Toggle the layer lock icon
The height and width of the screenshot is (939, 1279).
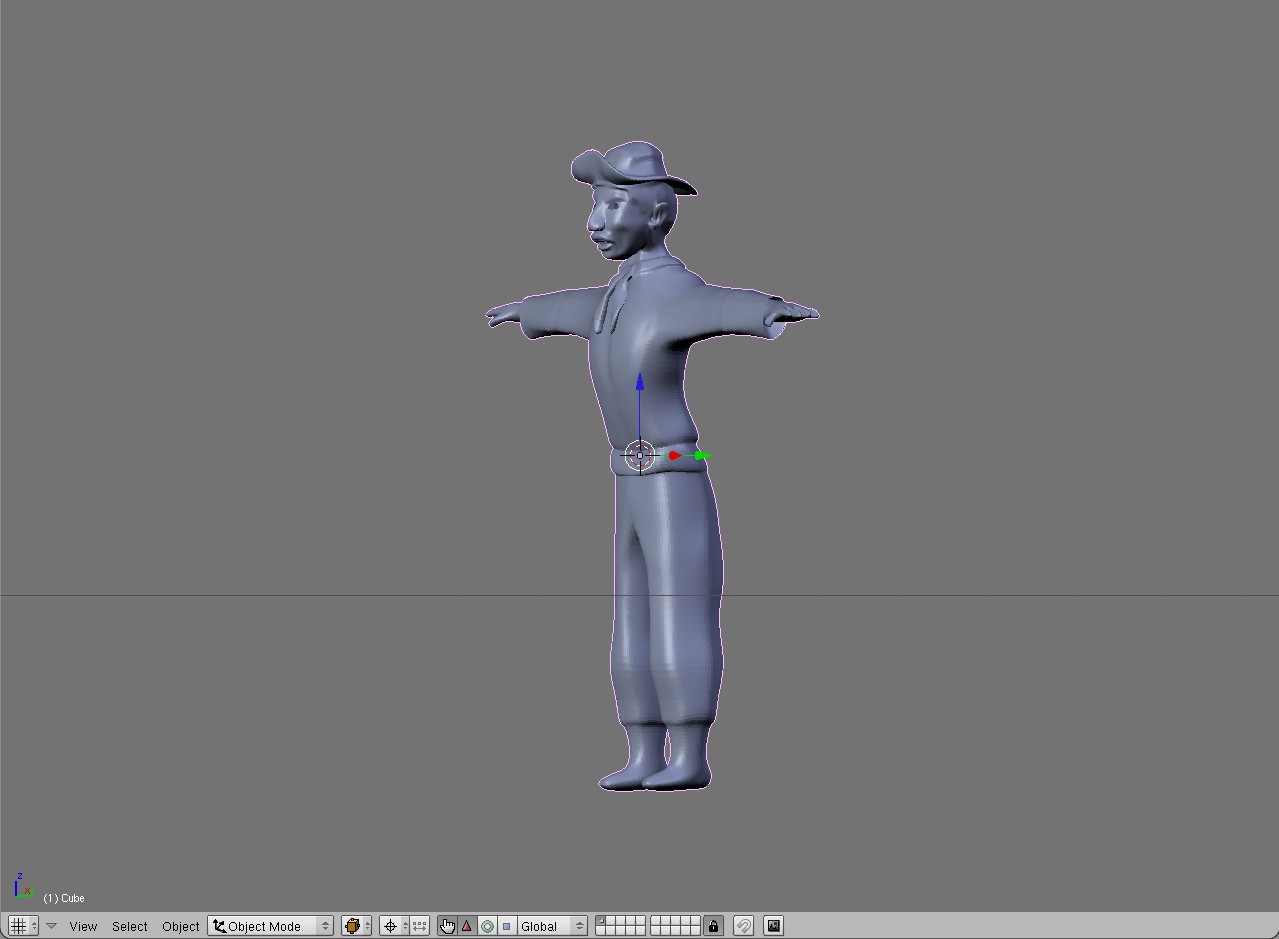pos(713,926)
